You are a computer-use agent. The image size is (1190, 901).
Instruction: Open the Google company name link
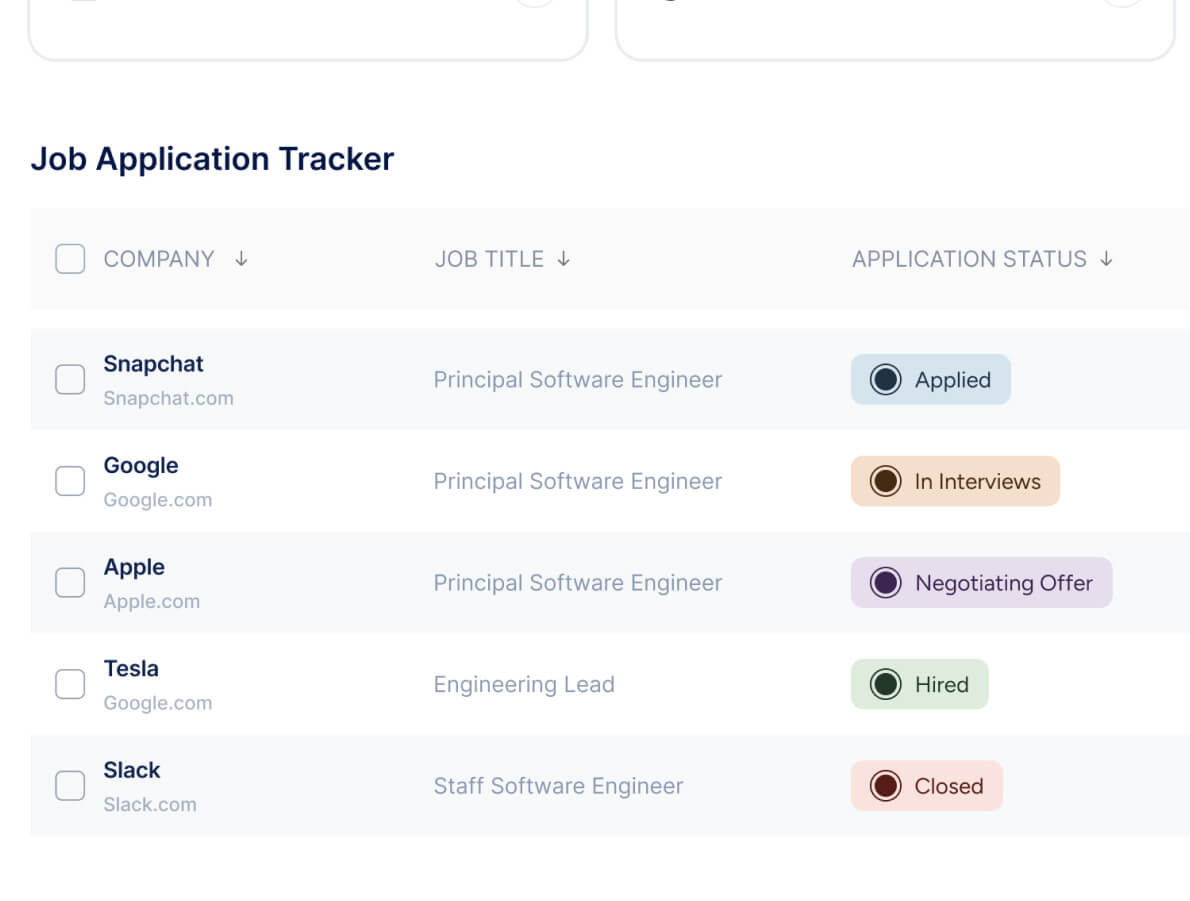tap(141, 466)
